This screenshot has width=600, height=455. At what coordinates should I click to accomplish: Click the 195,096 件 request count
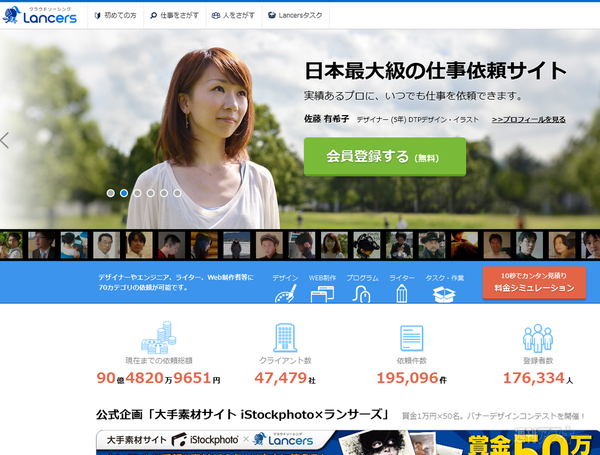click(411, 378)
